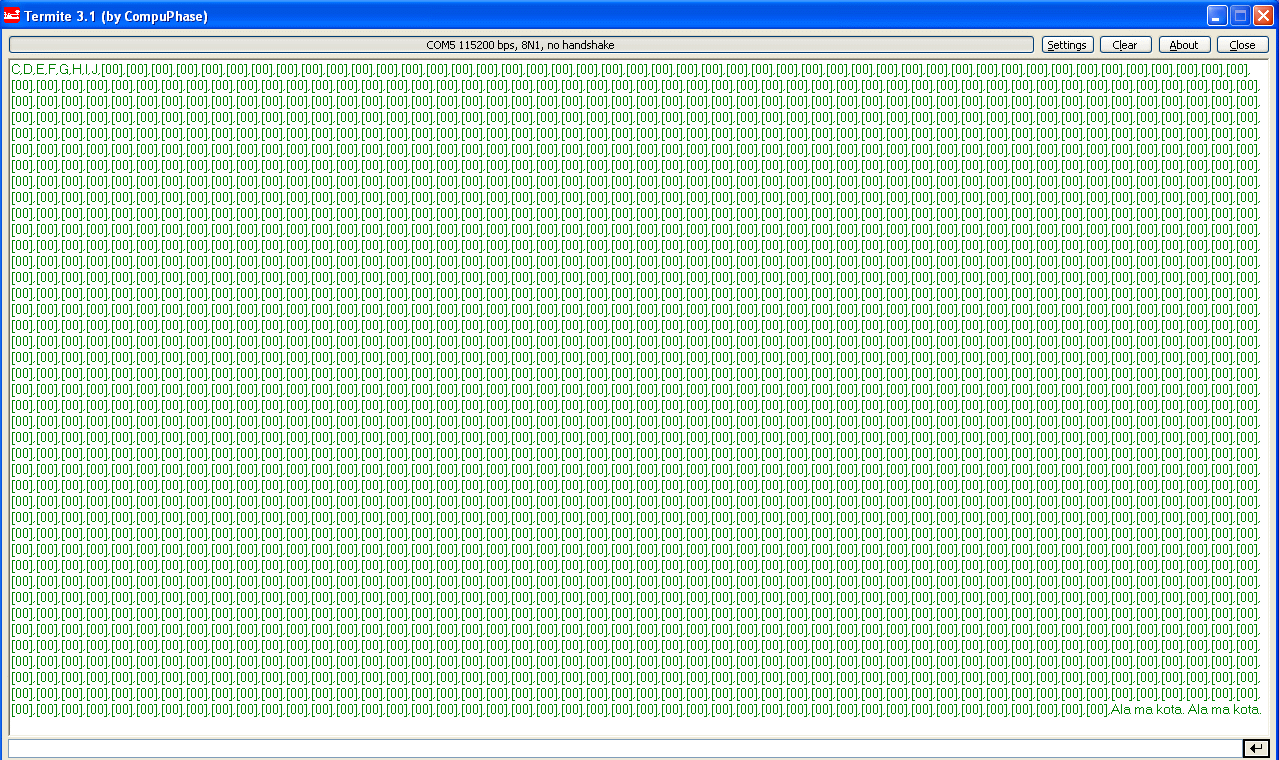This screenshot has height=760, width=1279.
Task: Maximize the Termite window
Action: 1240,16
